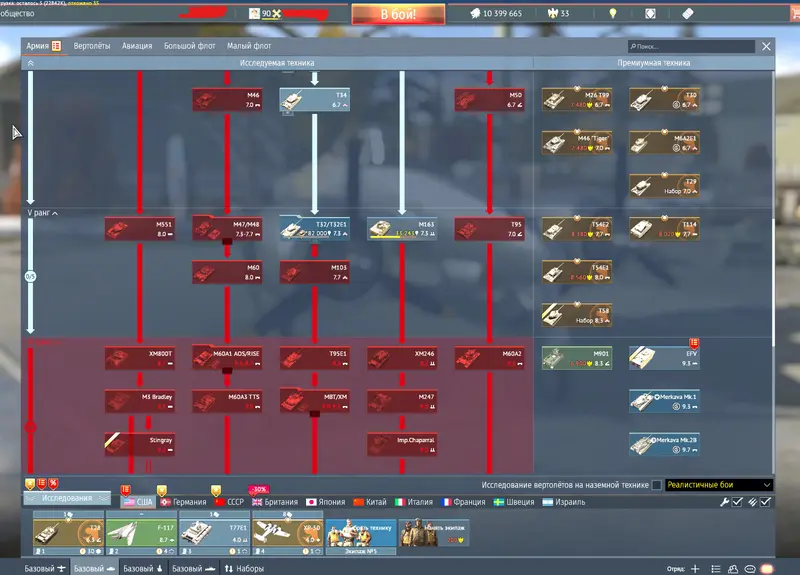800x575 pixels.
Task: Switch to the Авиация tab
Action: click(x=137, y=46)
